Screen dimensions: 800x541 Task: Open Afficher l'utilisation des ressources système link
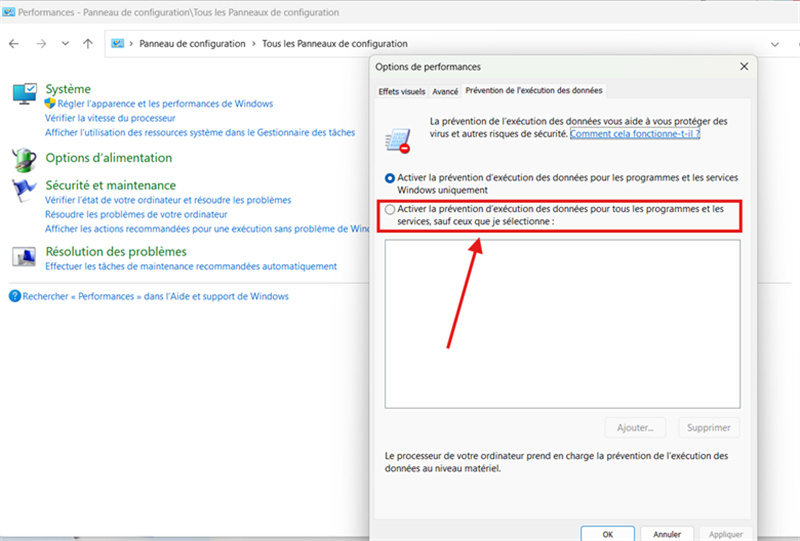tap(200, 133)
